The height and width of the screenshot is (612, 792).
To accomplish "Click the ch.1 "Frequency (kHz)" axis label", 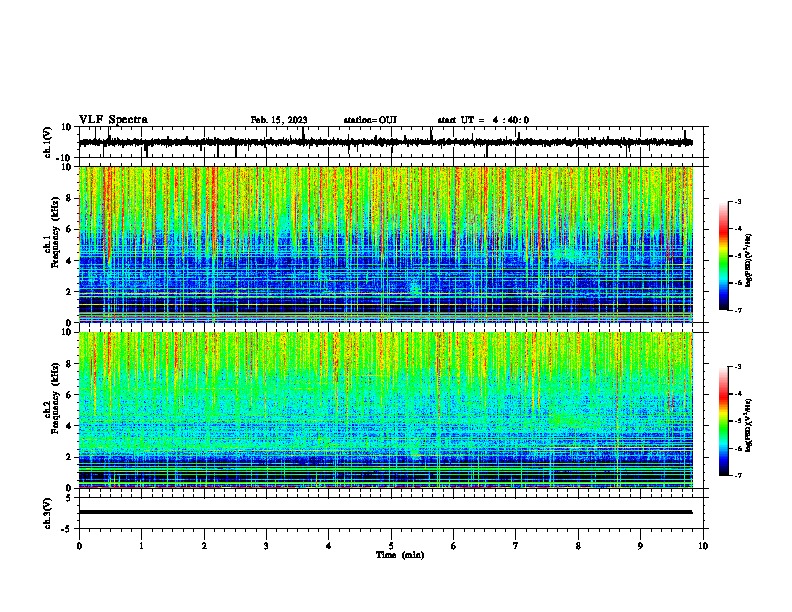I will (55, 232).
